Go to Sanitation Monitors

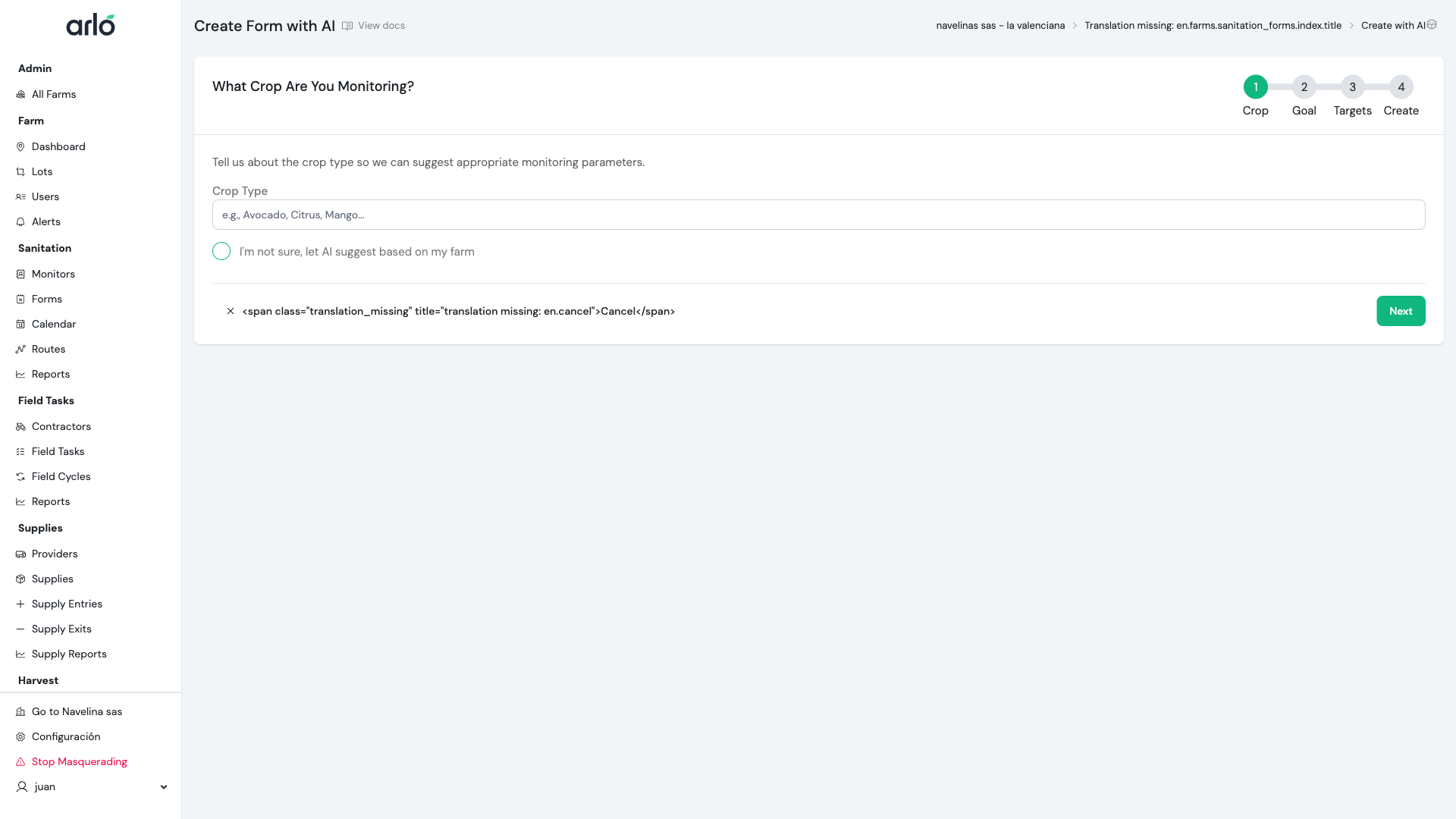tap(53, 274)
